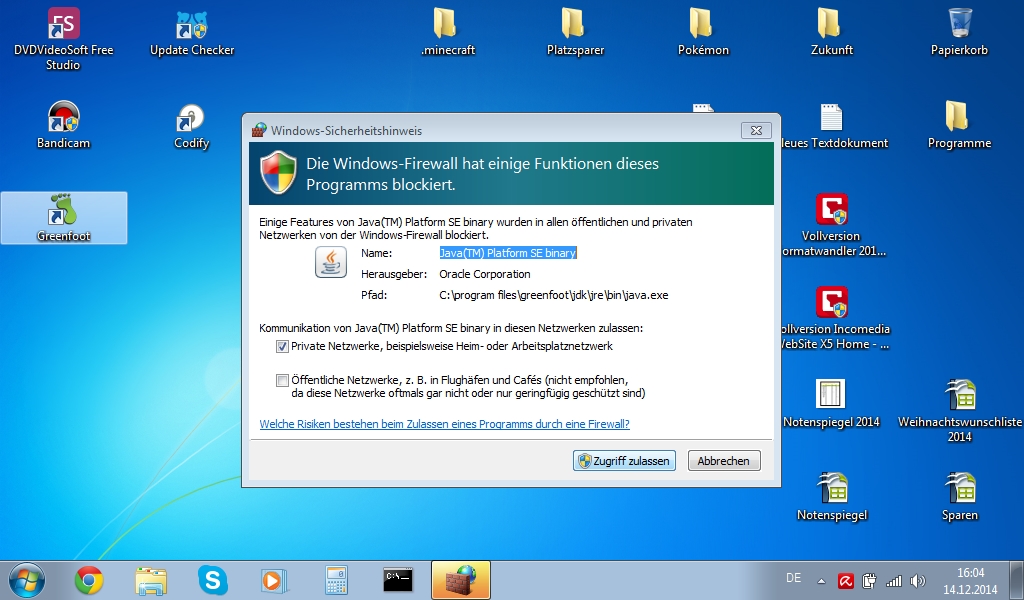This screenshot has height=600, width=1024.
Task: Open the red Avira tray icon
Action: click(846, 580)
